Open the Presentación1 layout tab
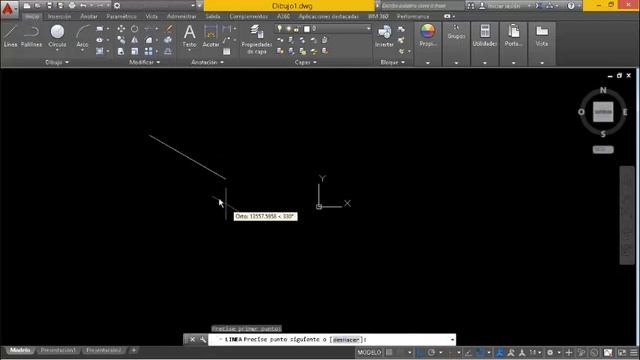 point(58,350)
